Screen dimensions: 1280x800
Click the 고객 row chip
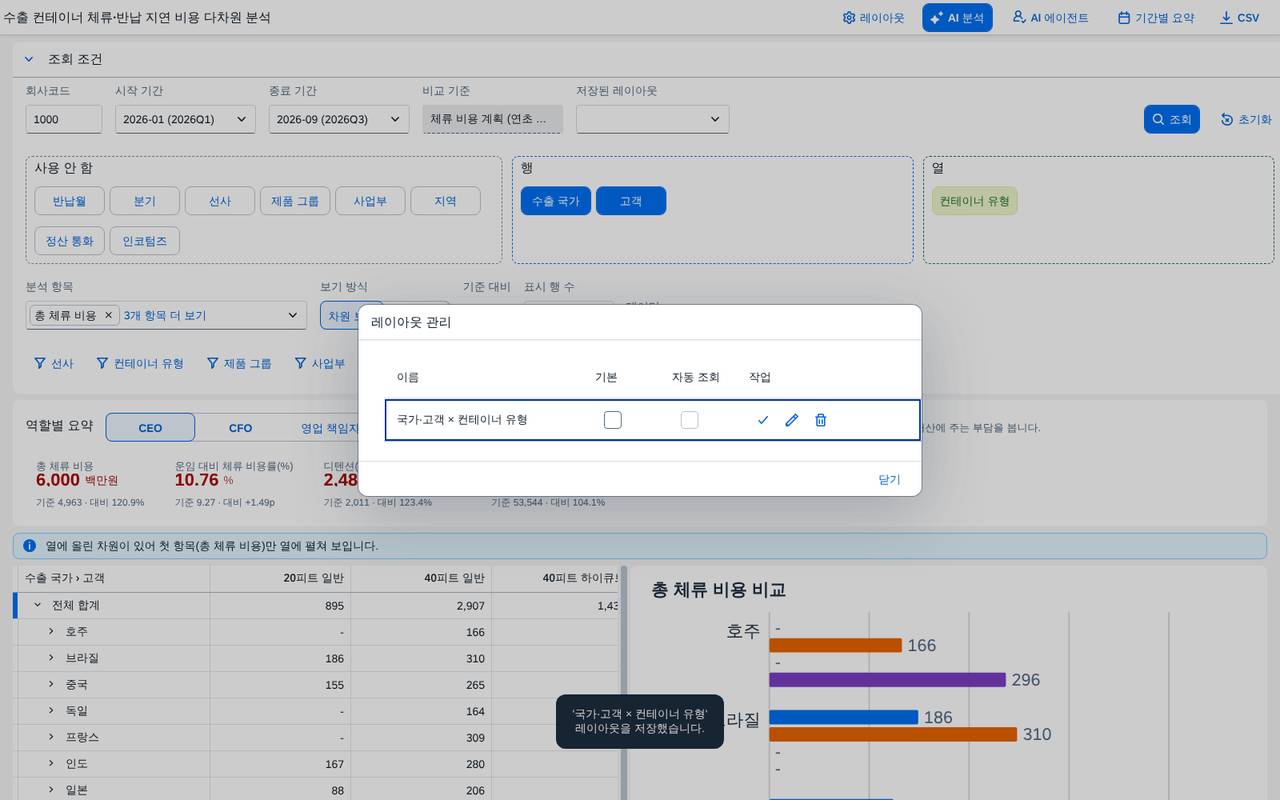click(631, 201)
